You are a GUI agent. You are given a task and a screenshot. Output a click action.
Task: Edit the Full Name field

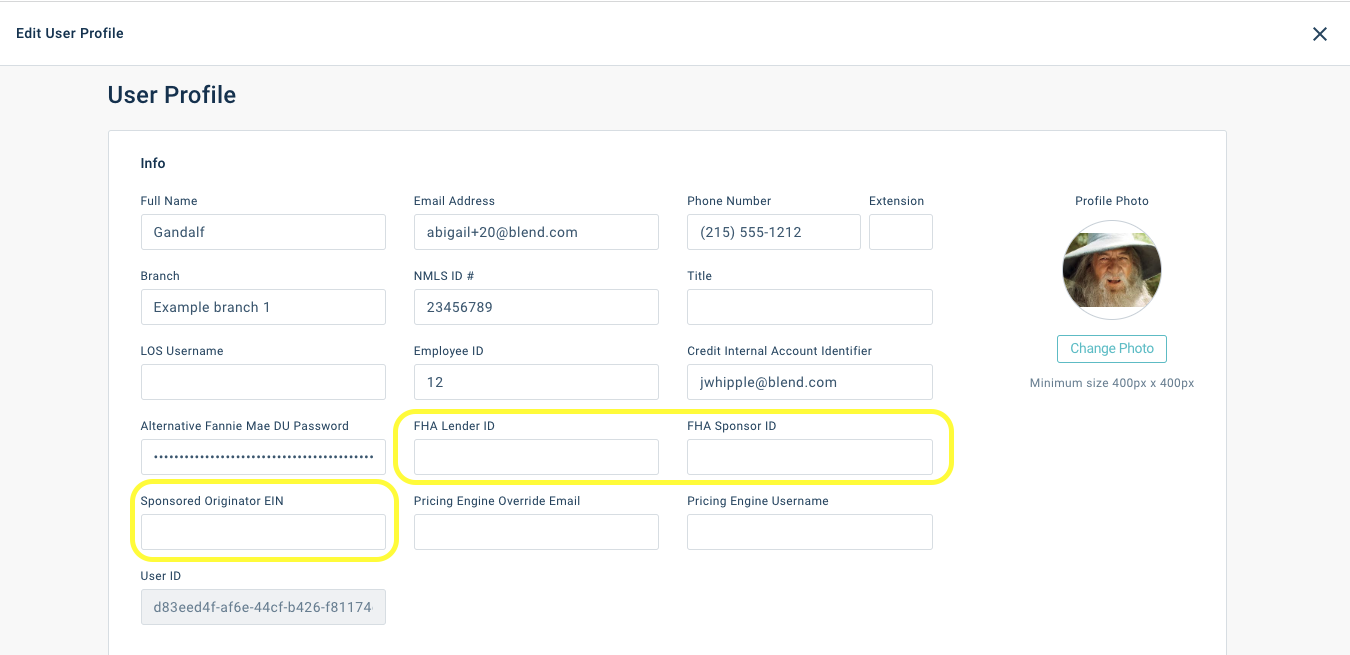tap(263, 232)
